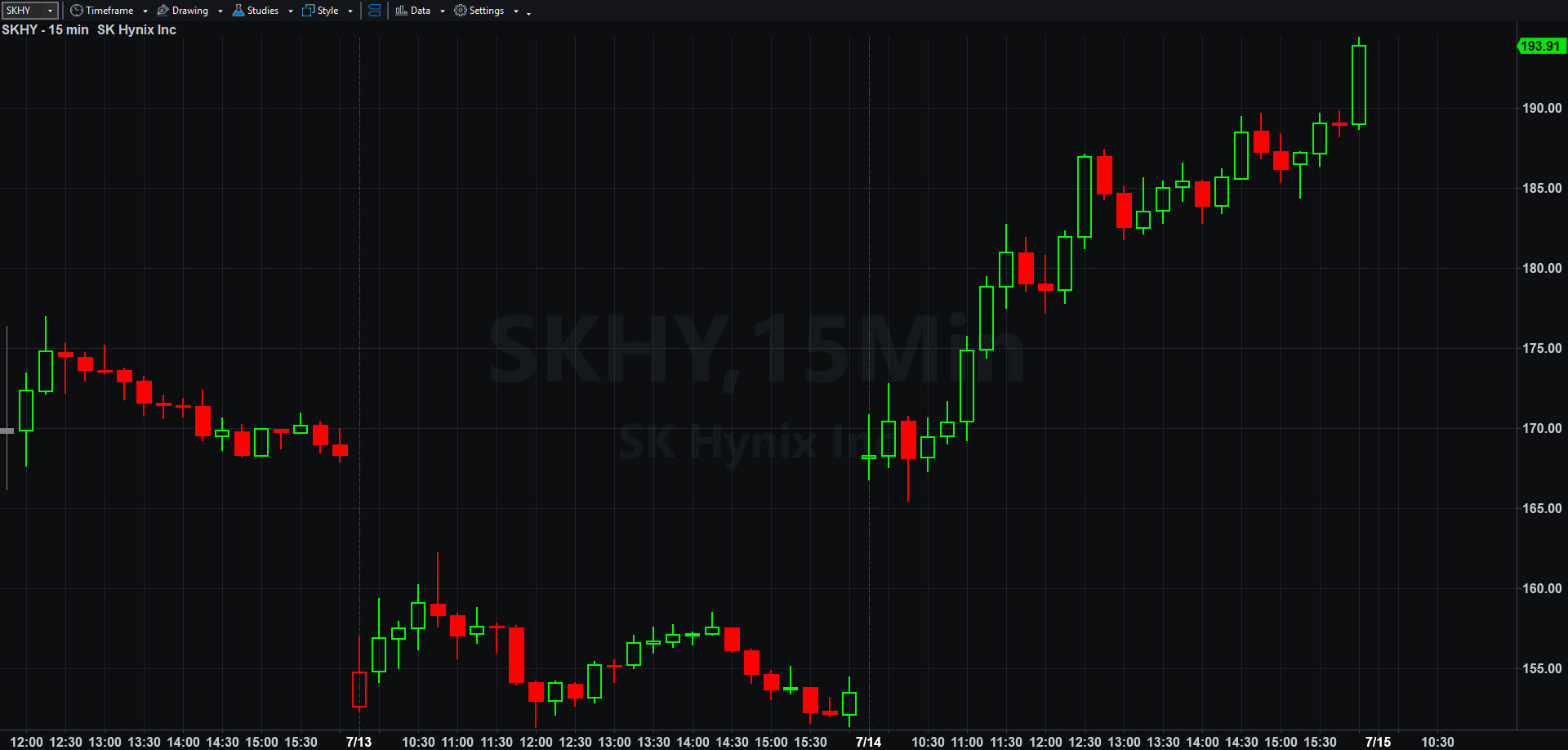The height and width of the screenshot is (750, 1568).
Task: Open the Style menu
Action: pyautogui.click(x=327, y=11)
